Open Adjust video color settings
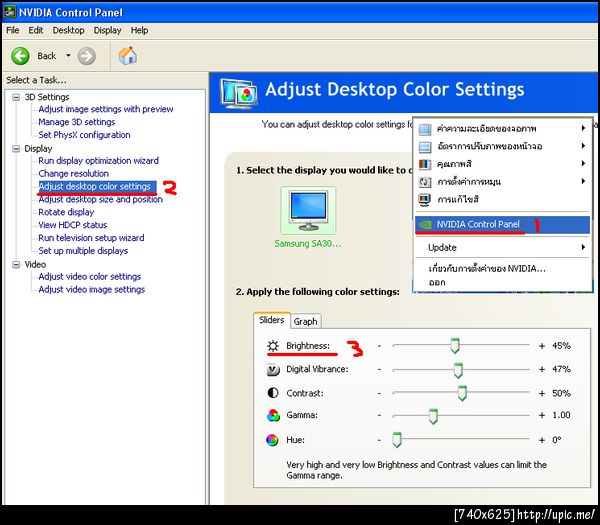Image resolution: width=600 pixels, height=525 pixels. (x=90, y=277)
